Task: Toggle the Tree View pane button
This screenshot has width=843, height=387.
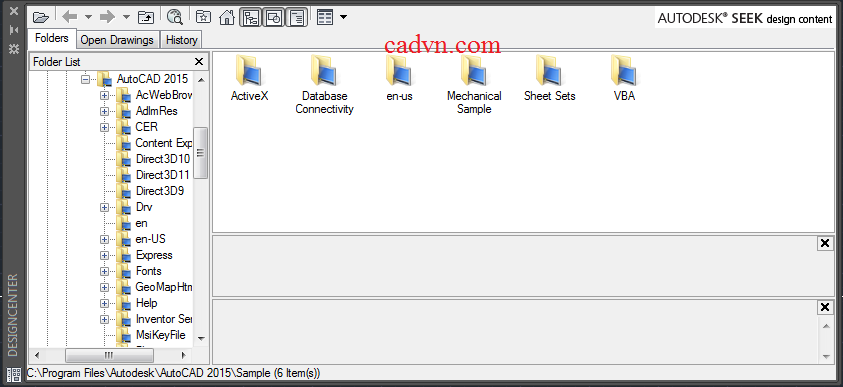Action: coord(251,17)
